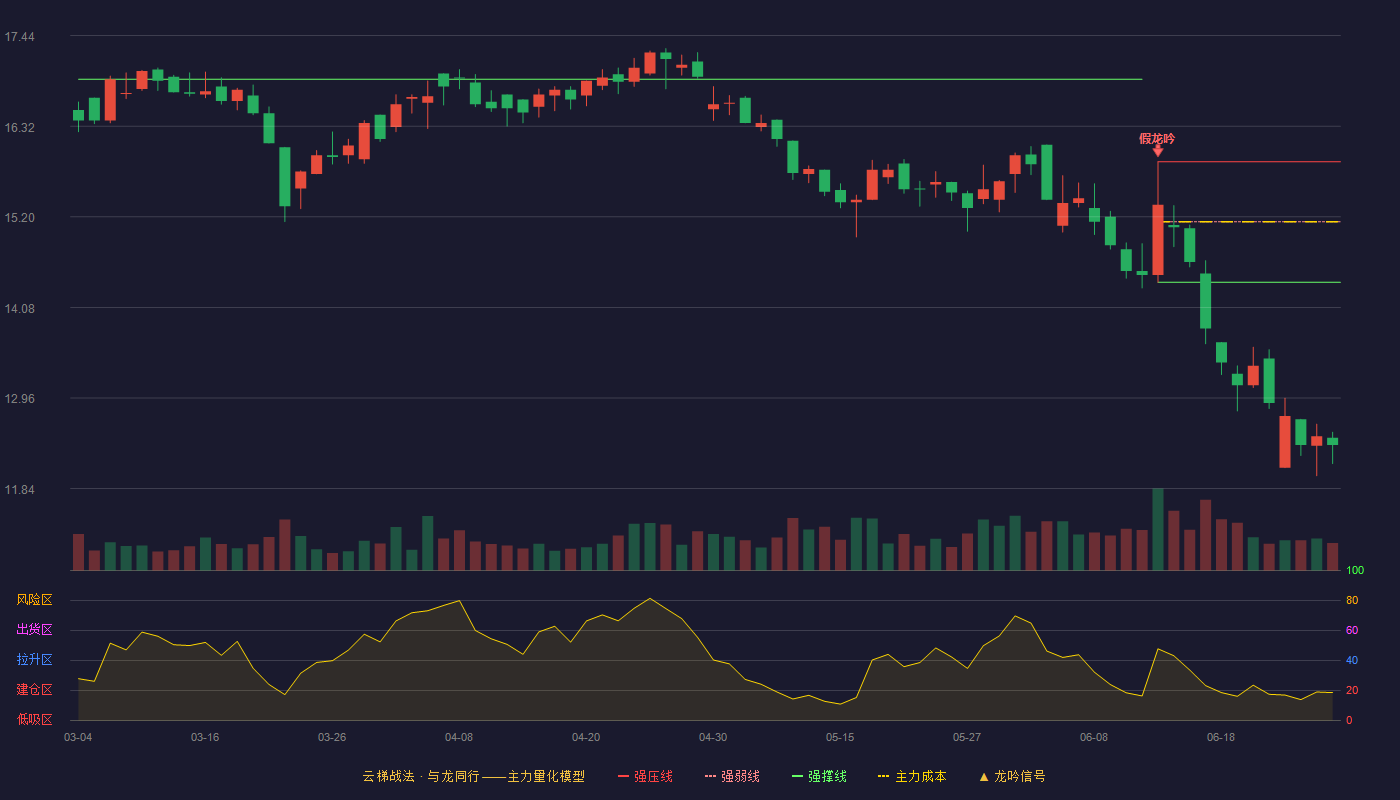Click the tallest green volume bar
Image resolution: width=1400 pixels, height=800 pixels.
(1158, 529)
